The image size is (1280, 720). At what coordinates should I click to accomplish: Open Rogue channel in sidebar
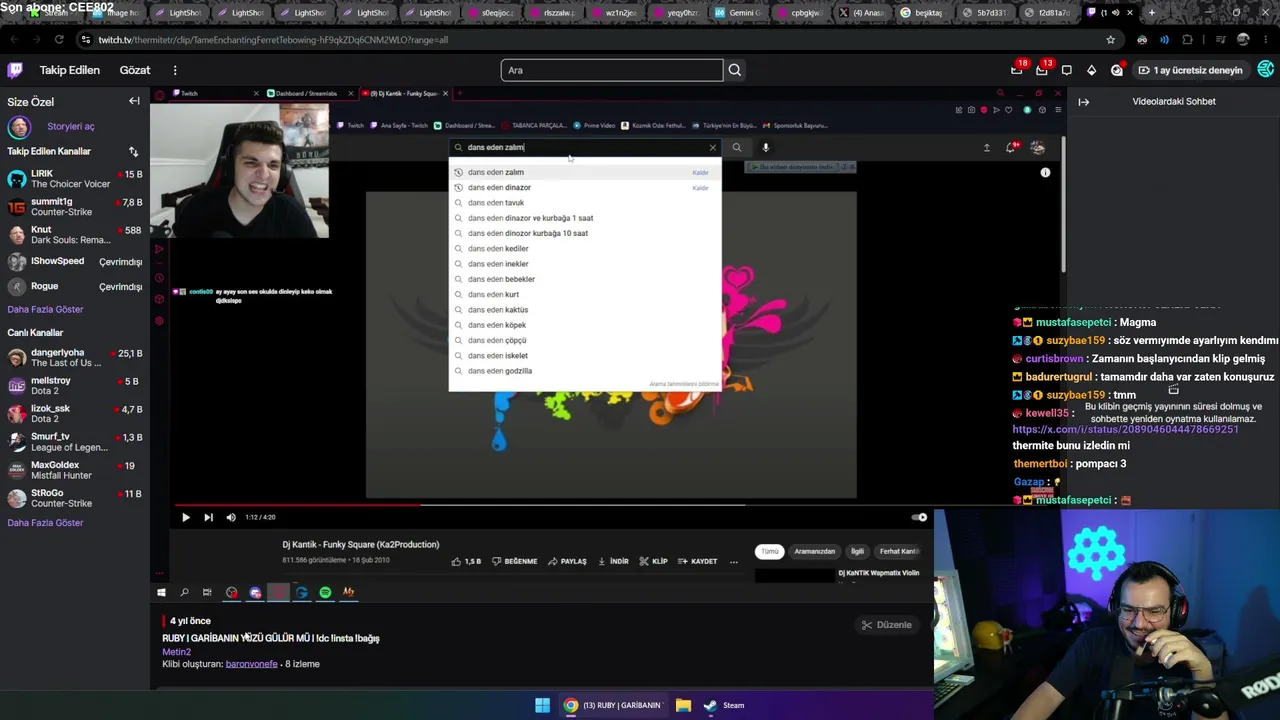[75, 287]
